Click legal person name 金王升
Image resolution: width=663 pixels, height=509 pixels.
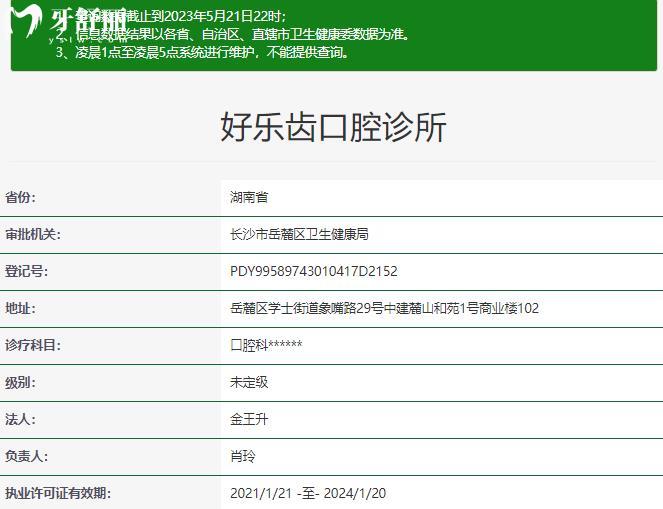tap(249, 419)
